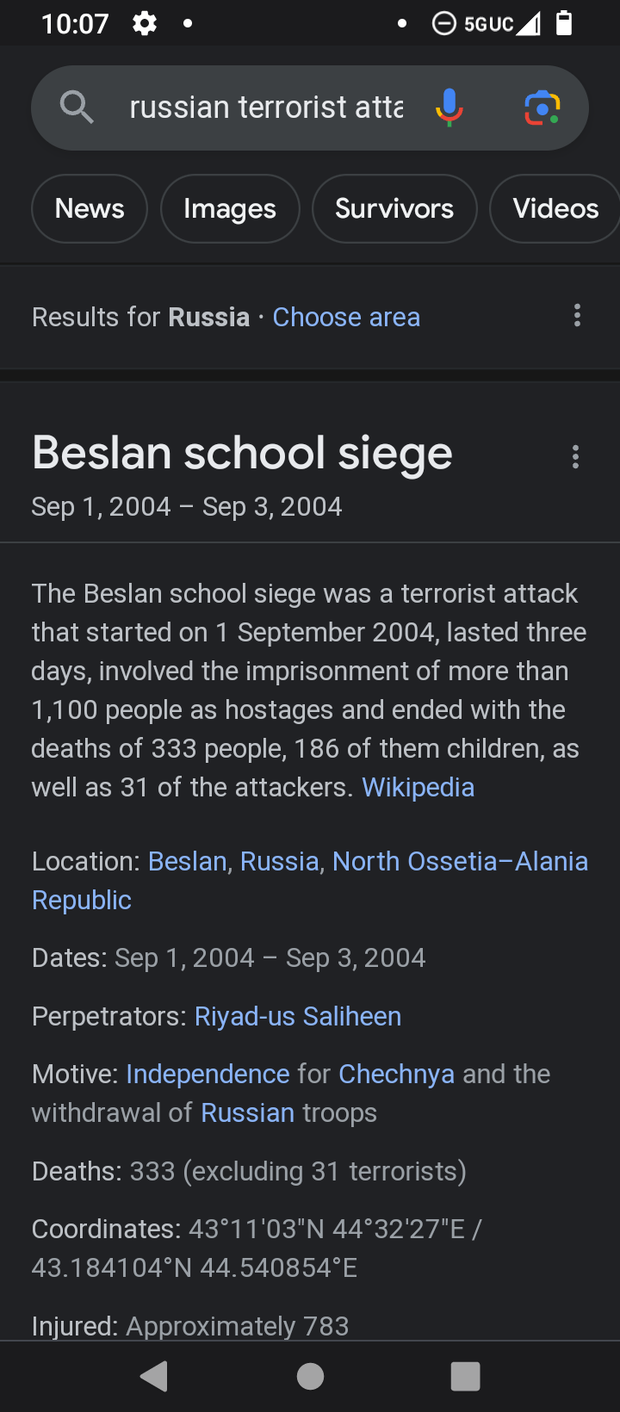
Task: Open the three-dot menu beside Results for Russia
Action: click(x=577, y=316)
